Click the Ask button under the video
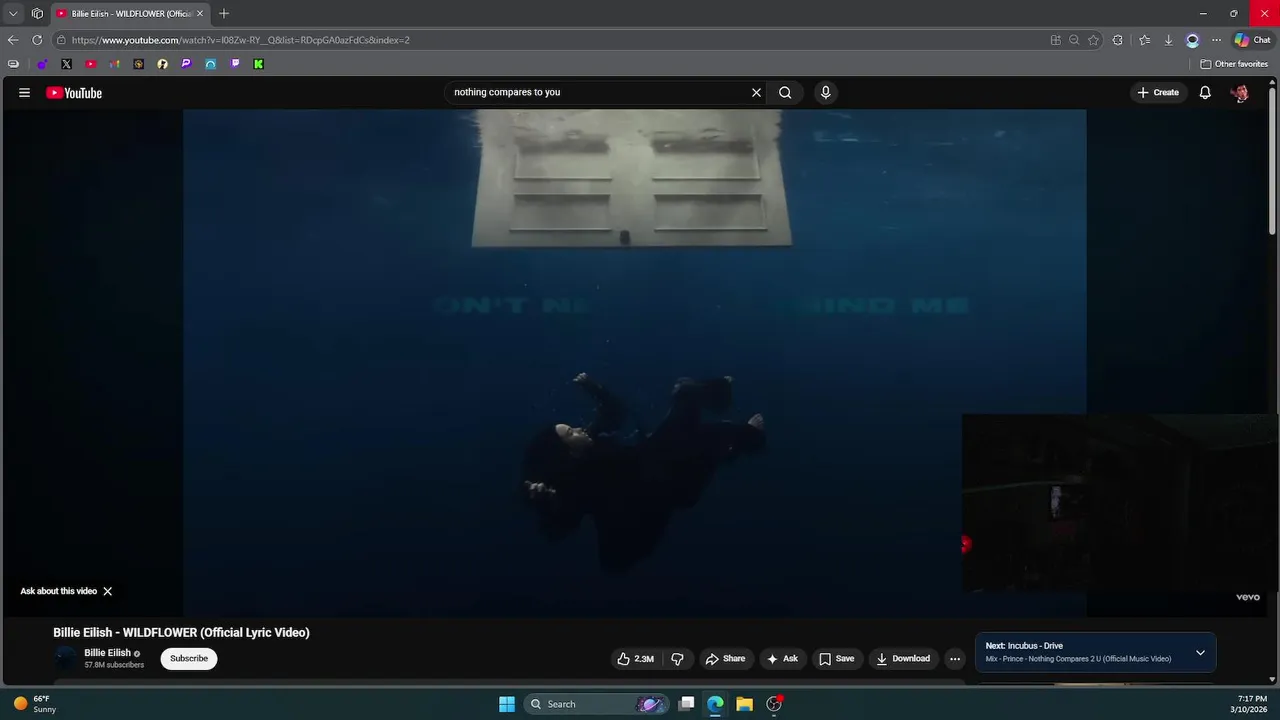 pos(781,658)
